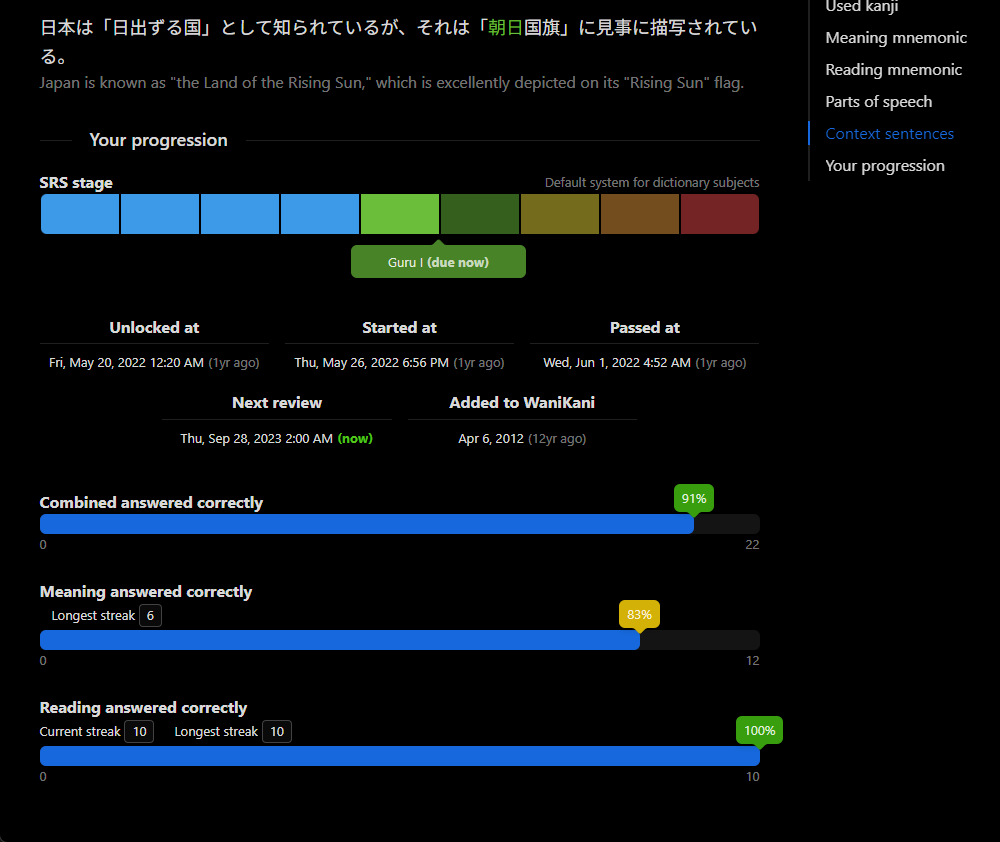Click the Reading answered correctly progress bar
Image resolution: width=1000 pixels, height=842 pixels.
pyautogui.click(x=400, y=756)
